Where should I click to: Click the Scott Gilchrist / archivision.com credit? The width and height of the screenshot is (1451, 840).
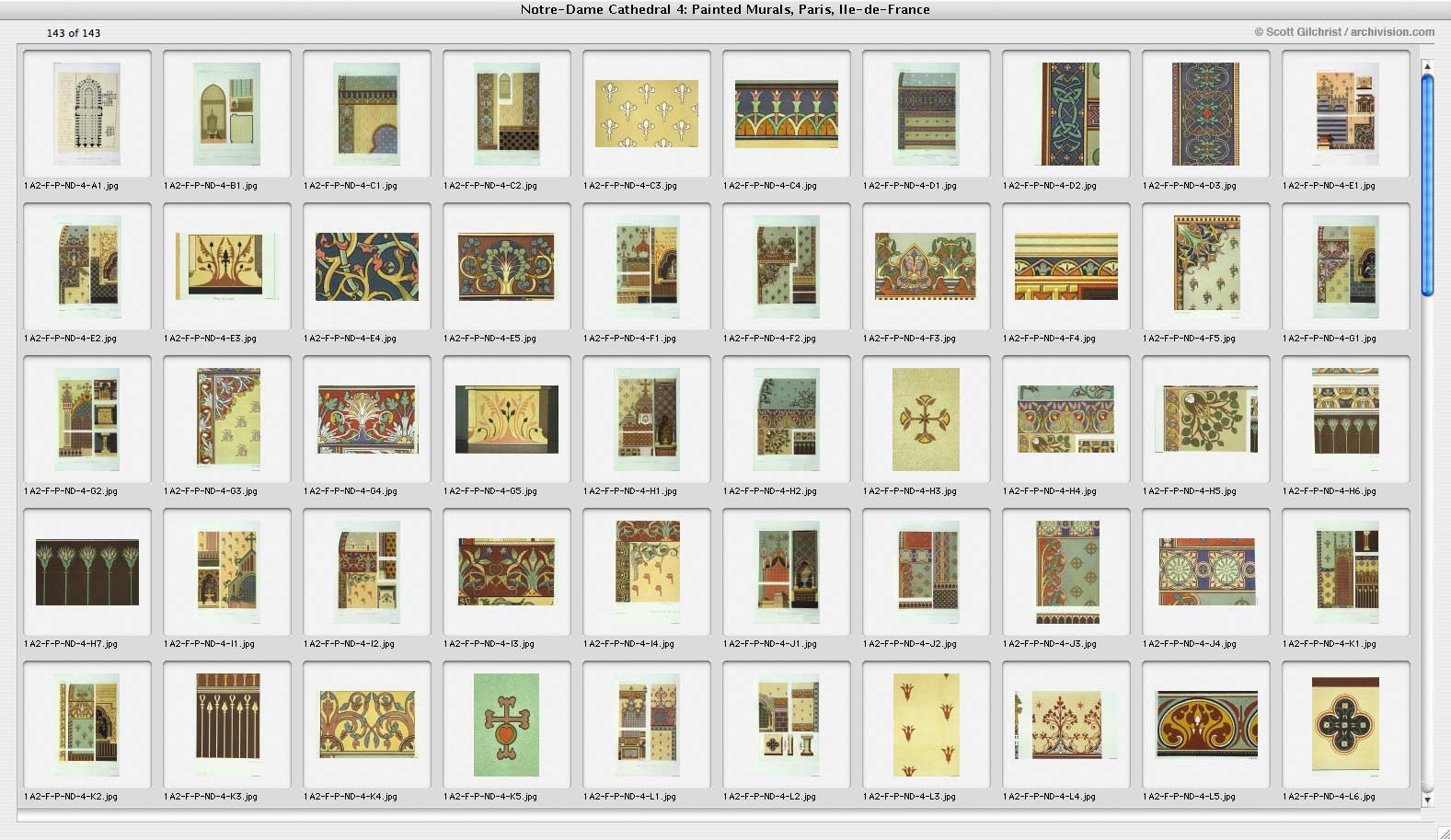[x=1344, y=32]
